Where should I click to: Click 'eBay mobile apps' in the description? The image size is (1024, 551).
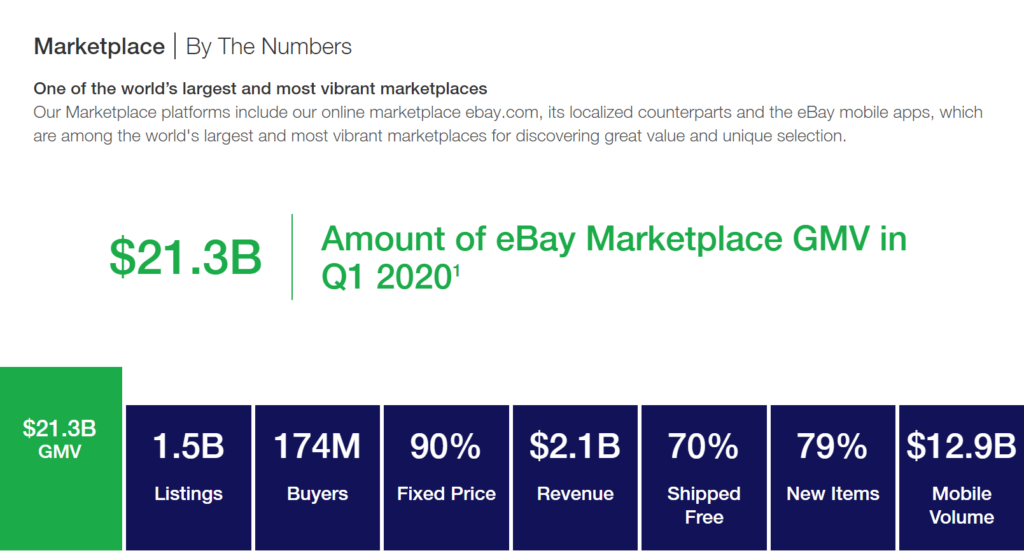click(x=837, y=112)
